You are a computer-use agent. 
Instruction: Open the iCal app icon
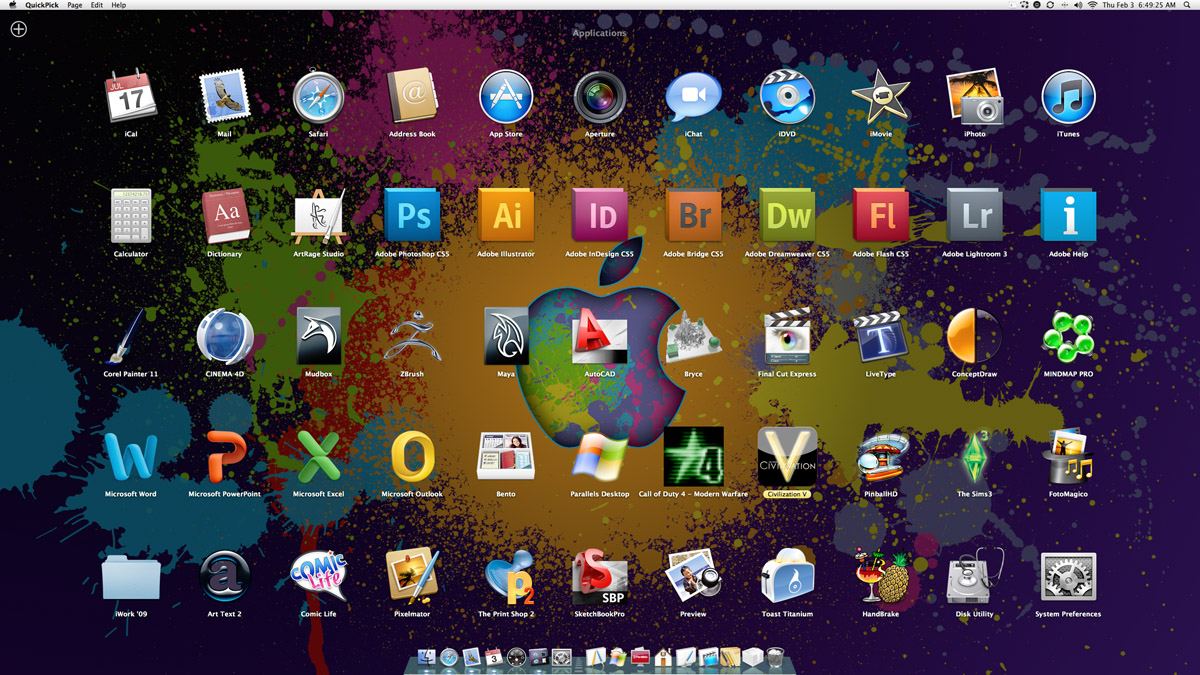click(x=131, y=97)
